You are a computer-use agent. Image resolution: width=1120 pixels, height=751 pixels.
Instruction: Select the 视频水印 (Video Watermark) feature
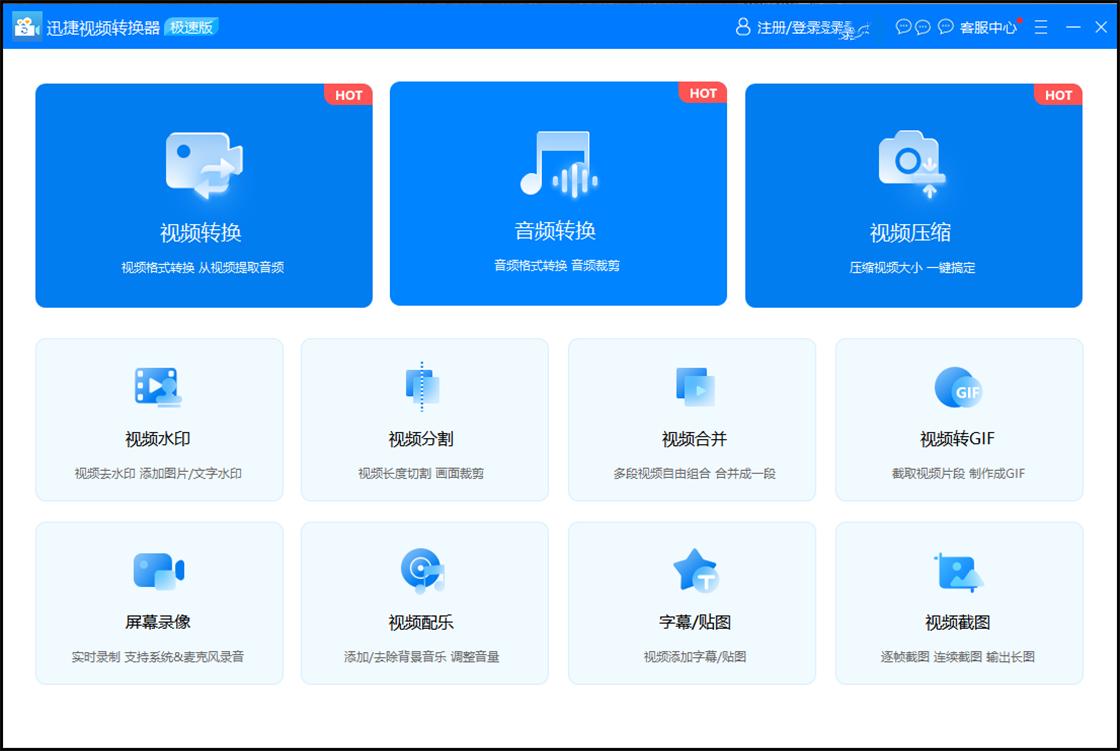pos(158,418)
